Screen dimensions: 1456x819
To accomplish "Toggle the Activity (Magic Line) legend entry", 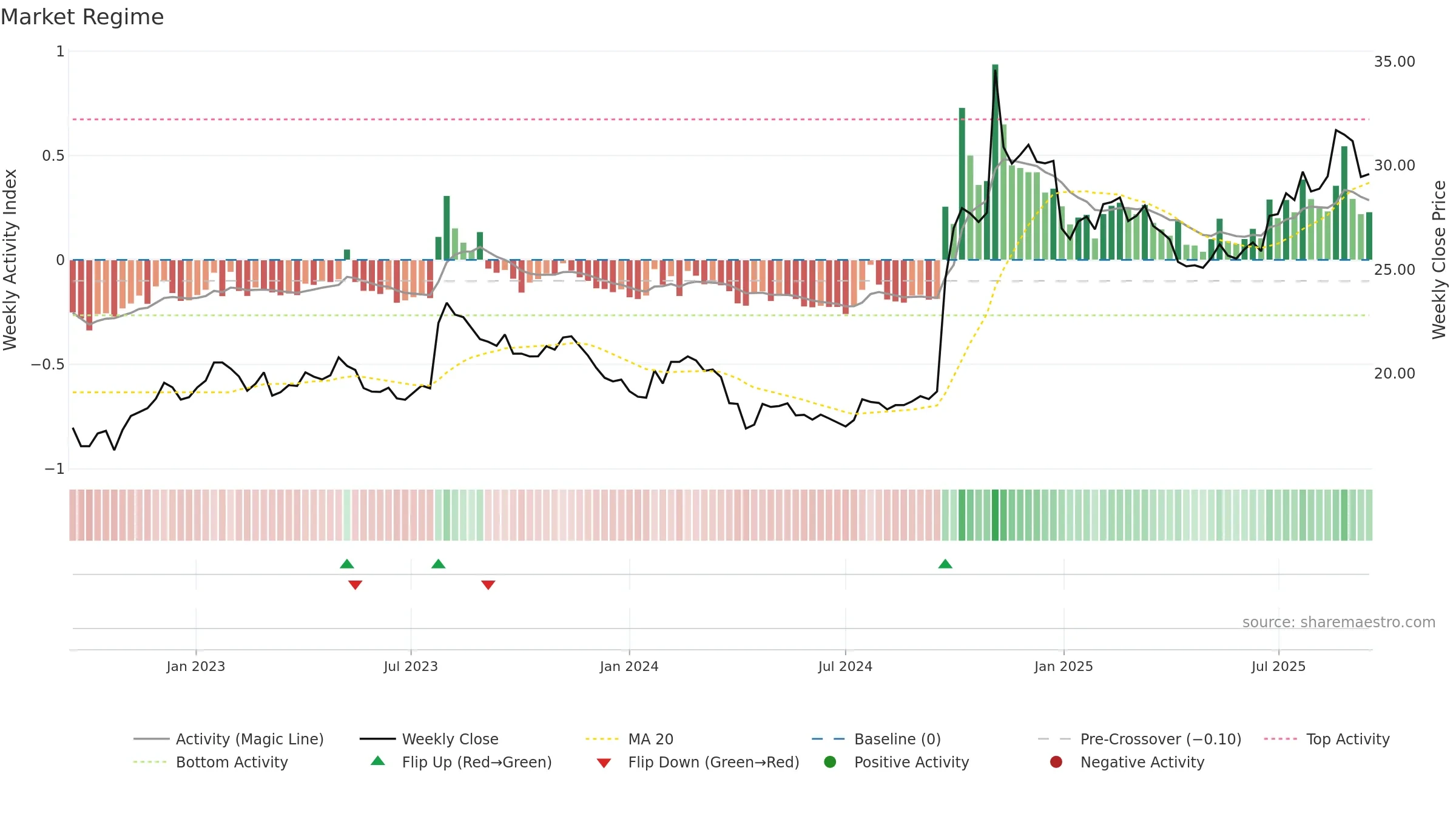I will point(229,739).
